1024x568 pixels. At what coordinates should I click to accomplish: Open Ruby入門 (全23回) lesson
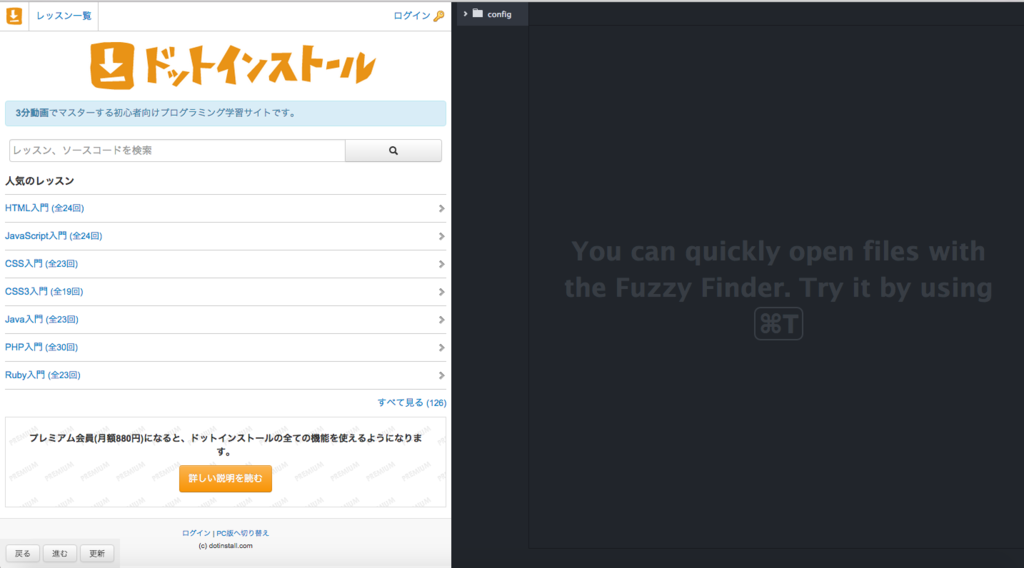coord(42,375)
